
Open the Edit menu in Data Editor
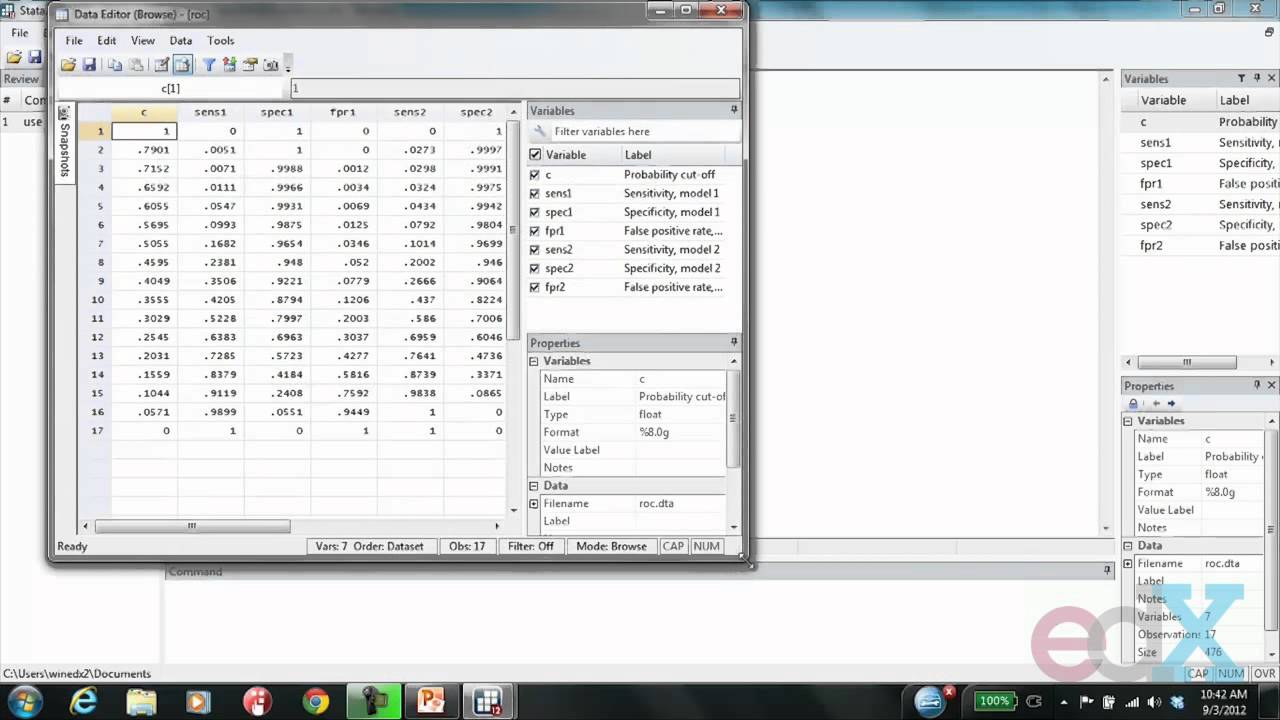[107, 41]
